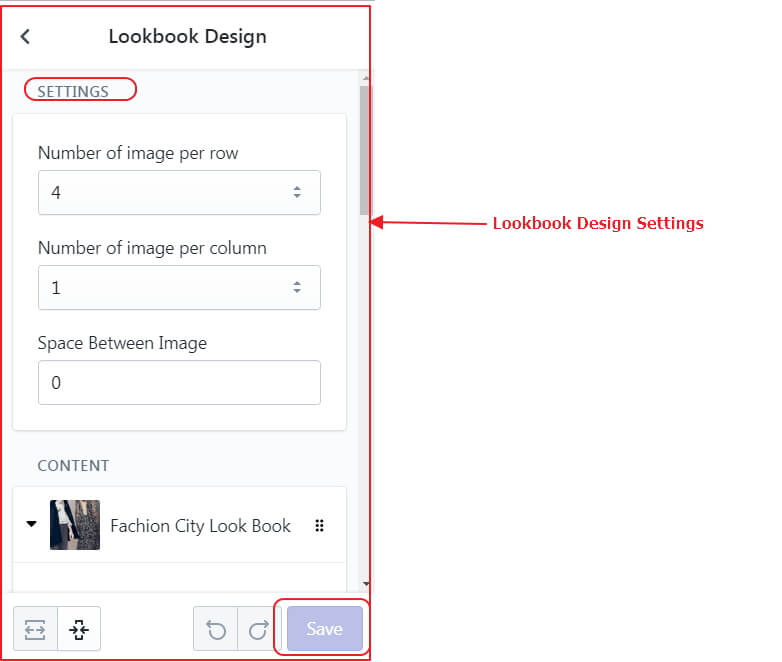
Task: Open the Number of image per column dropdown
Action: (179, 287)
